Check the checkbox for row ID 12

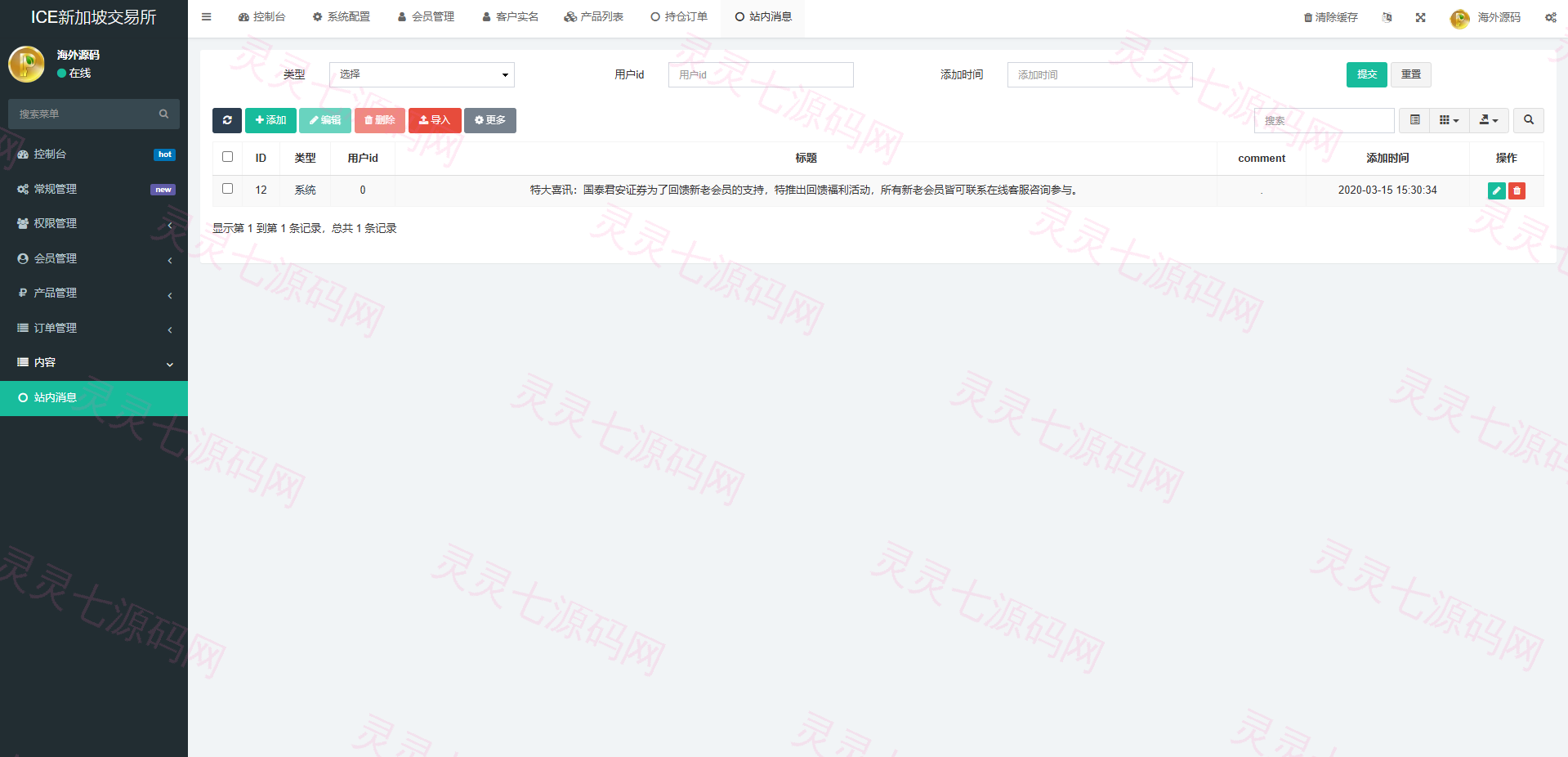click(x=228, y=189)
